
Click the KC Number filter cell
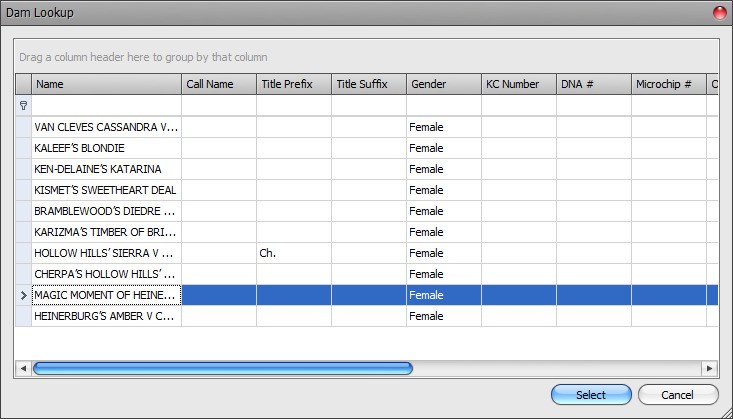pos(519,106)
